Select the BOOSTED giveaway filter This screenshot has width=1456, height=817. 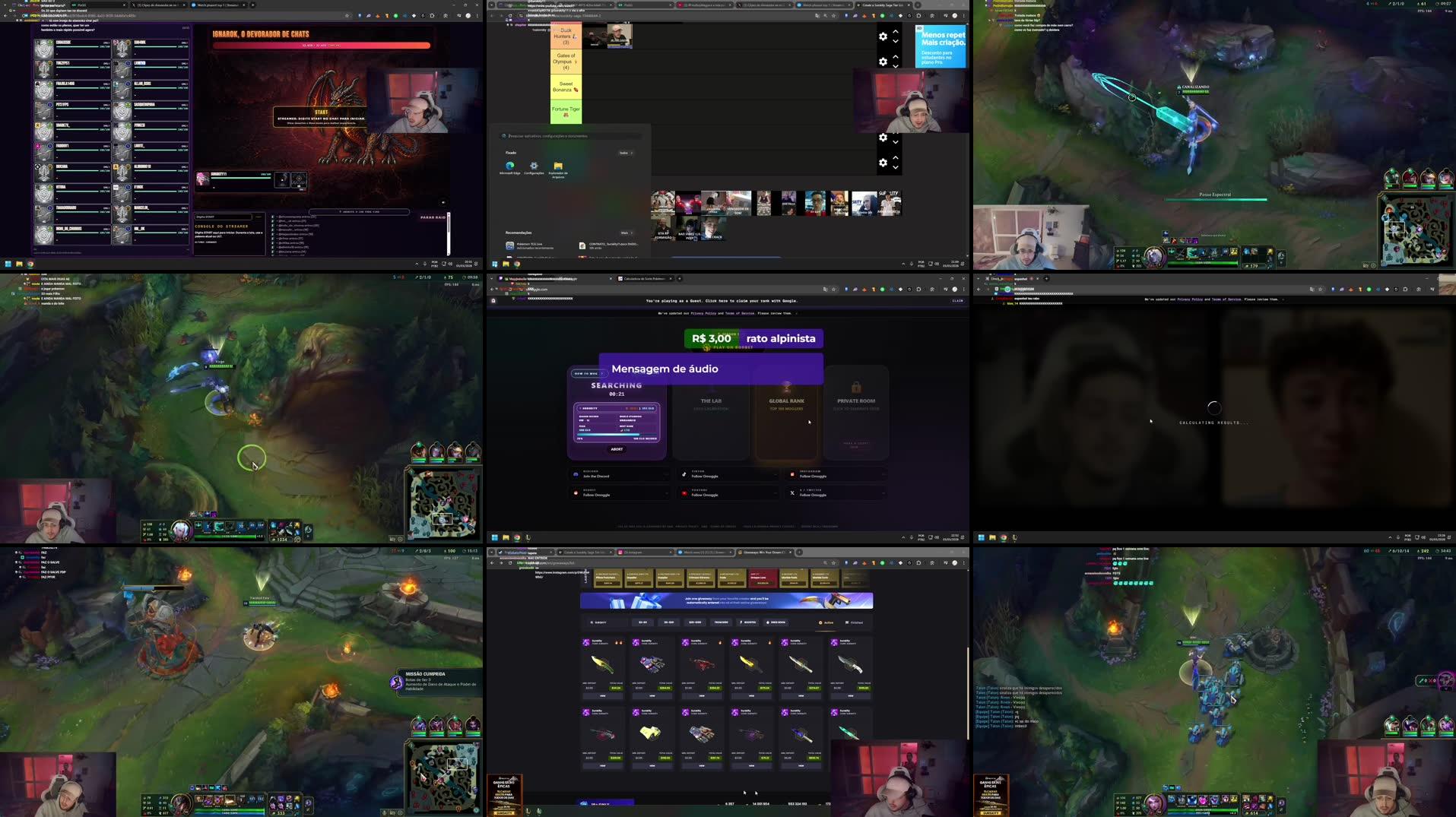point(748,622)
